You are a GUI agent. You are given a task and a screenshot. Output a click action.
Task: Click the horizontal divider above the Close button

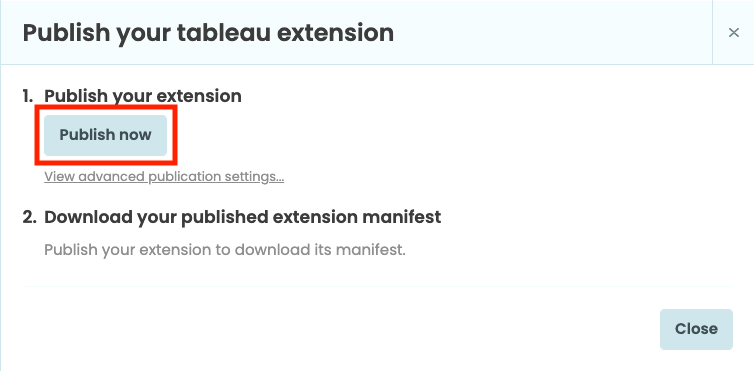point(377,286)
